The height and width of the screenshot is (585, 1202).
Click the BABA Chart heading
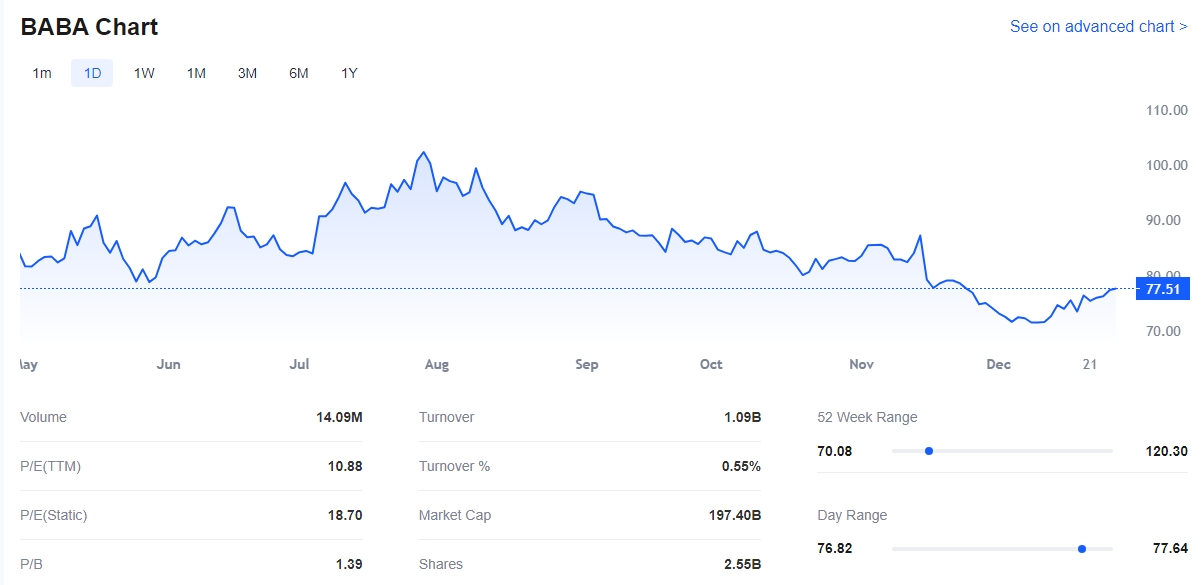point(89,27)
